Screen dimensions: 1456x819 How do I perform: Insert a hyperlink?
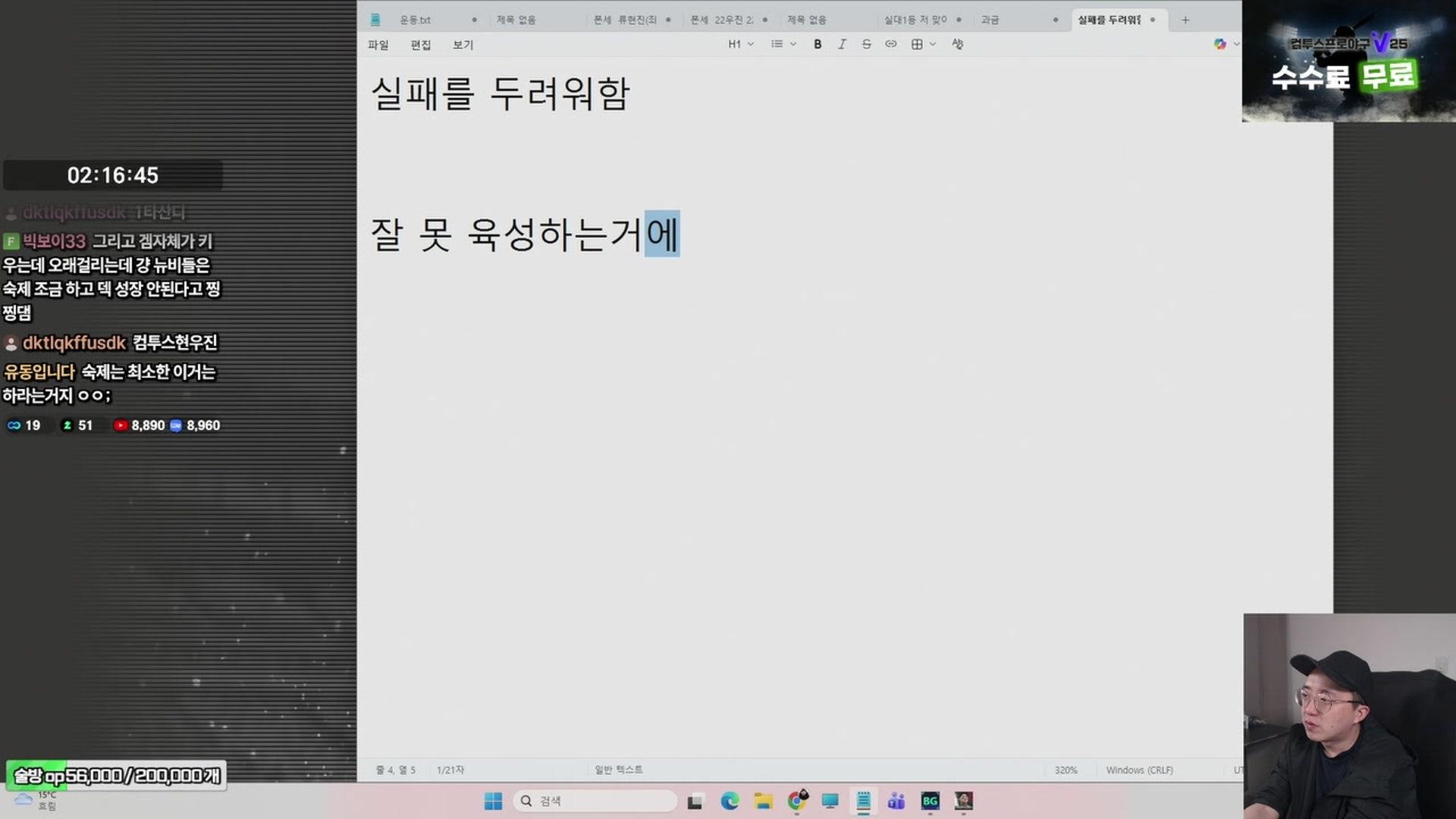coord(891,44)
